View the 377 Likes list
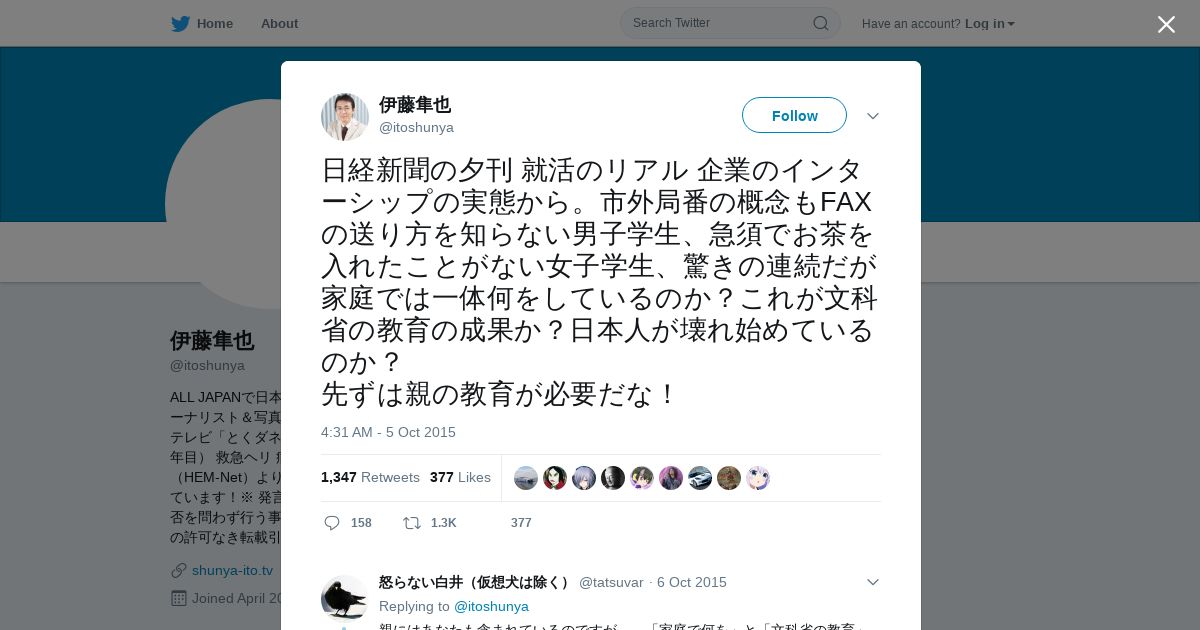 (460, 478)
